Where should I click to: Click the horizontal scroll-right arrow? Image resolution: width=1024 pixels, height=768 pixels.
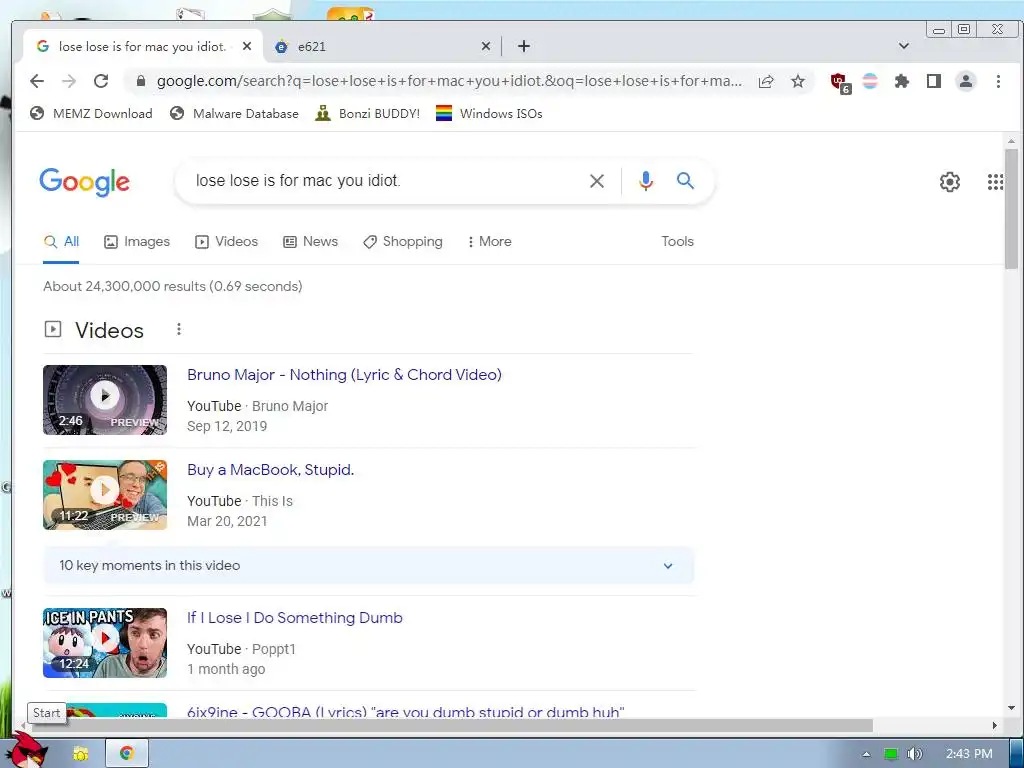click(995, 726)
